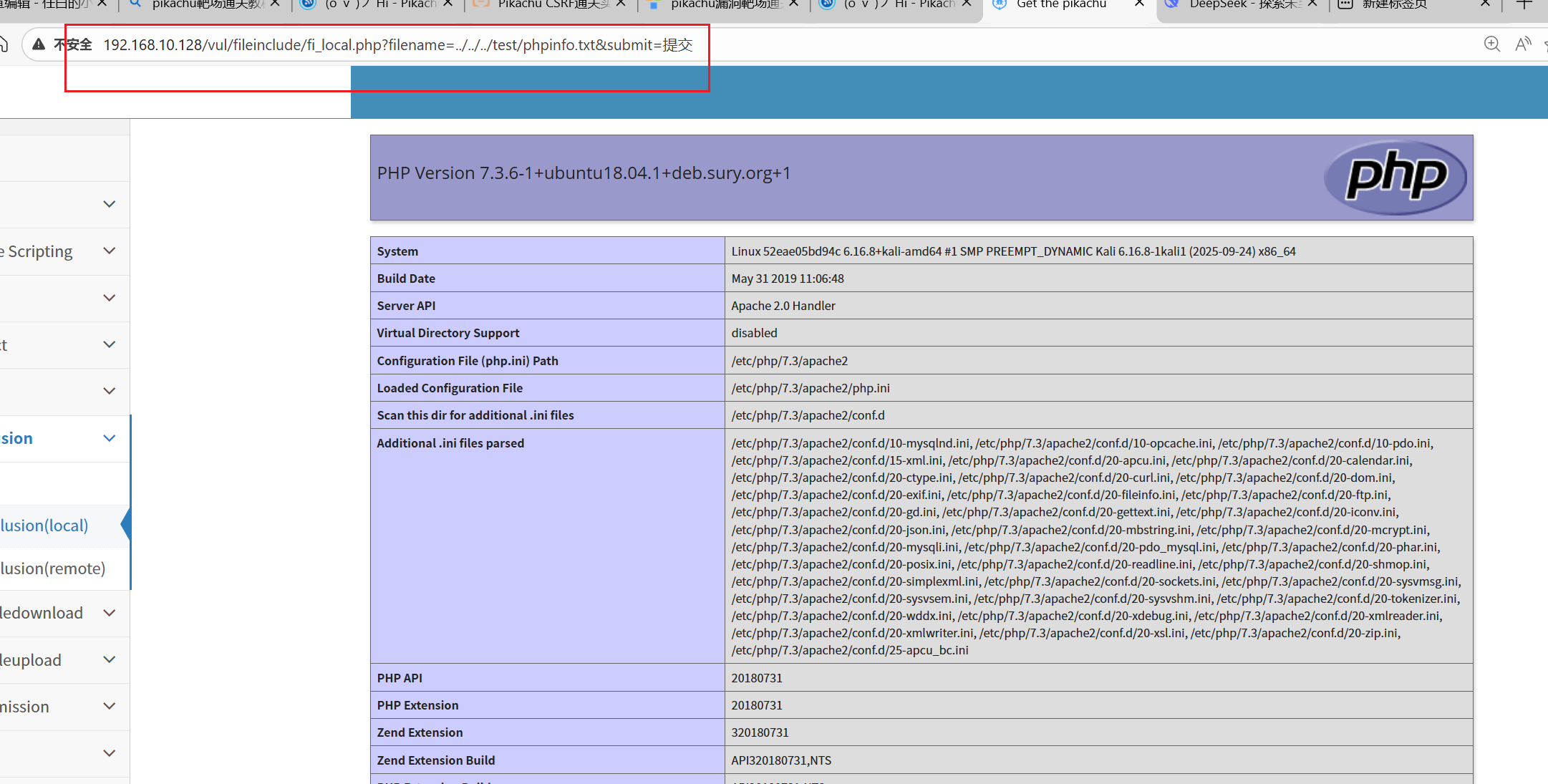This screenshot has width=1548, height=784.
Task: Click the read aloud icon in address bar
Action: point(1523,44)
